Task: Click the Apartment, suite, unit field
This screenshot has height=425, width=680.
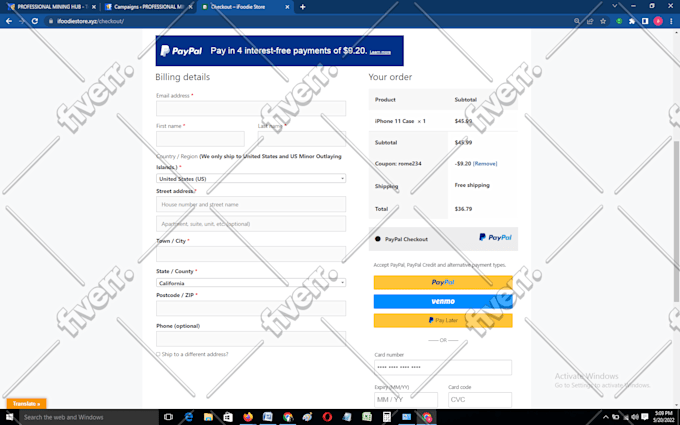Action: point(251,224)
